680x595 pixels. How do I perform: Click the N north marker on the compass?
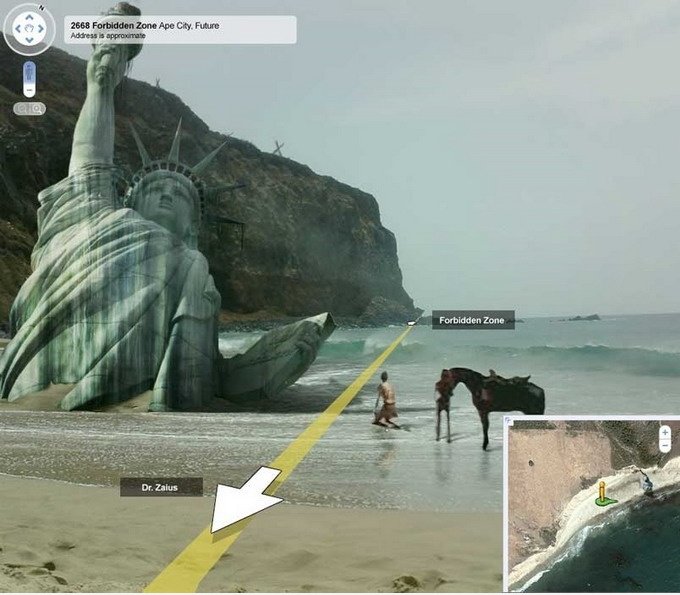coord(42,8)
